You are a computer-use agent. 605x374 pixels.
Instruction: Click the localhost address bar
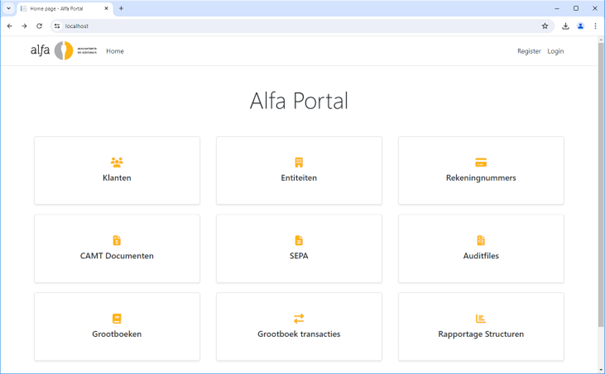301,26
